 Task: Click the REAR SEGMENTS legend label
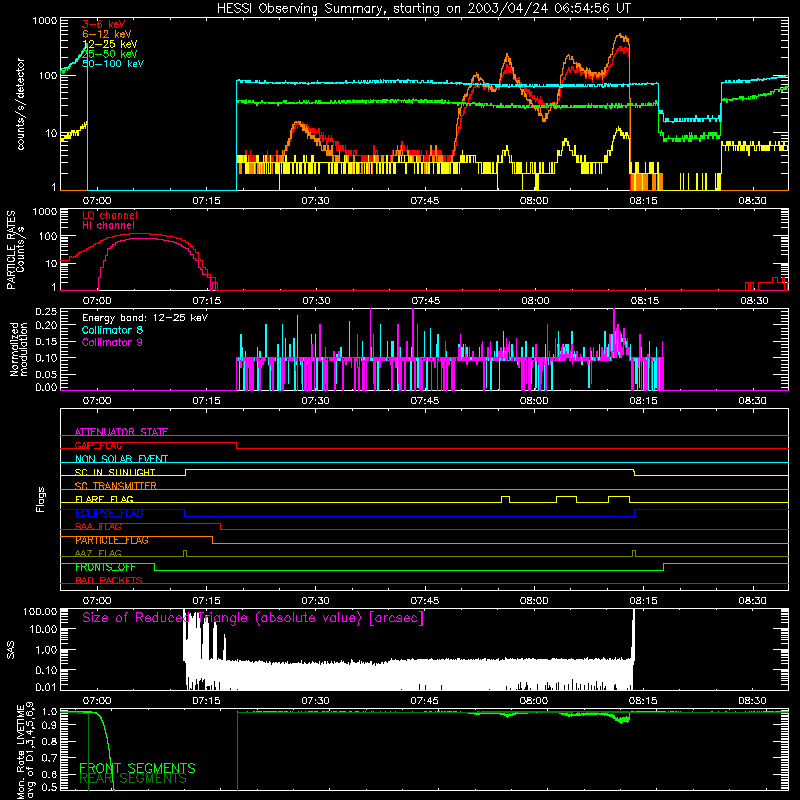pyautogui.click(x=133, y=779)
